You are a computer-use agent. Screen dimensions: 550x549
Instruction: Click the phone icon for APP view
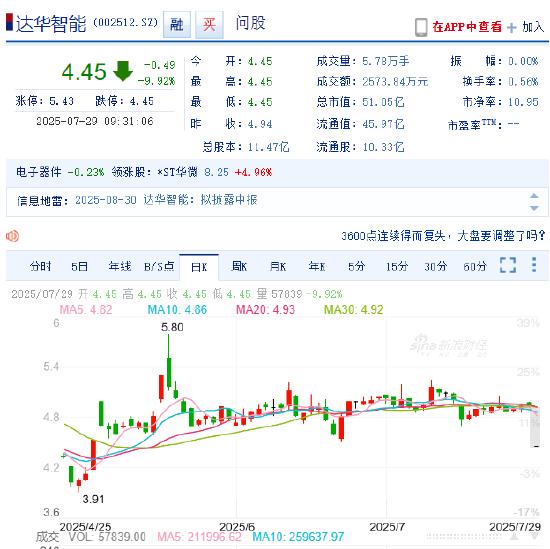[421, 27]
